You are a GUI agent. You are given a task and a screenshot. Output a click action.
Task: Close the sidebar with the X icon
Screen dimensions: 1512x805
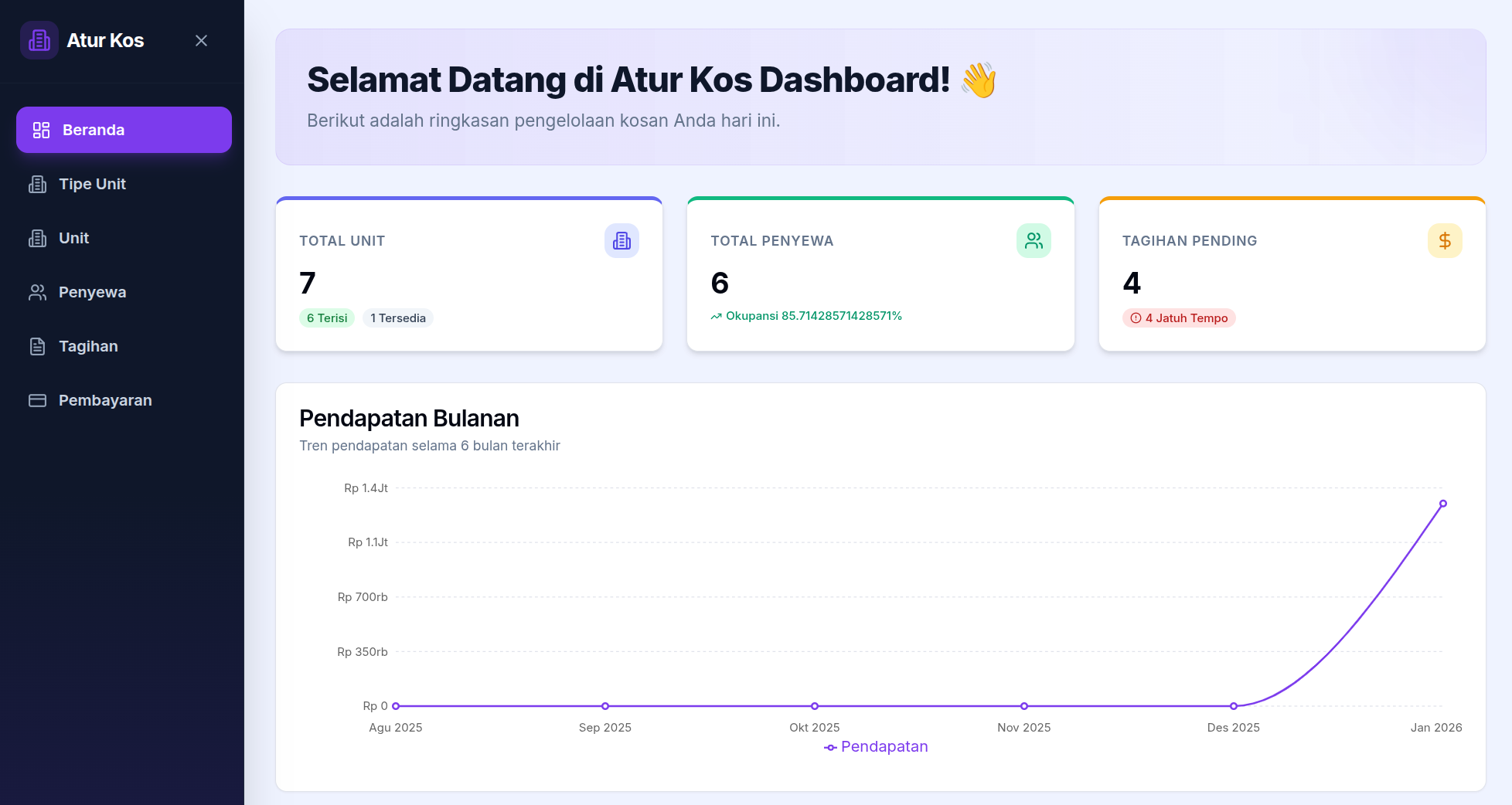pos(201,40)
